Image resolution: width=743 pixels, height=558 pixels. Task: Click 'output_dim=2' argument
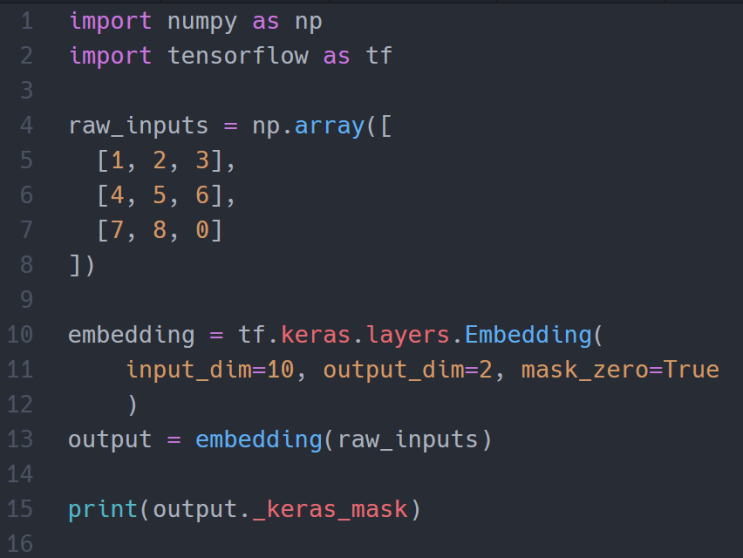[x=408, y=370]
